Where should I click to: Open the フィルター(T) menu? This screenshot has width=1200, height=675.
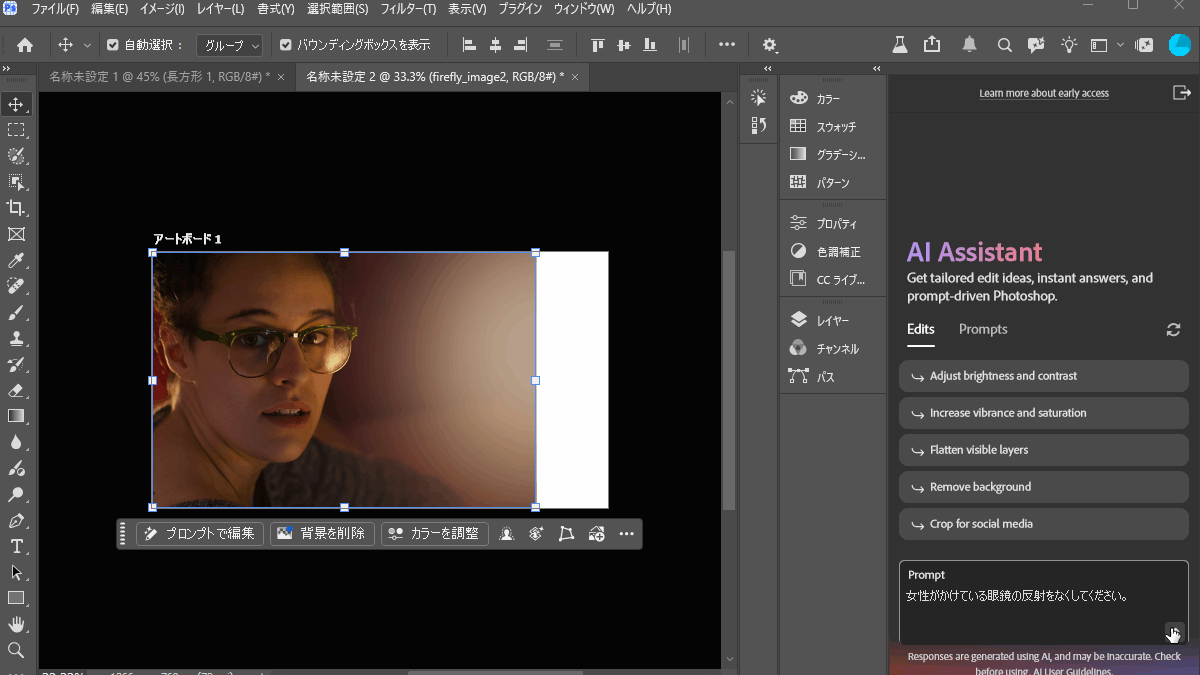pos(408,9)
